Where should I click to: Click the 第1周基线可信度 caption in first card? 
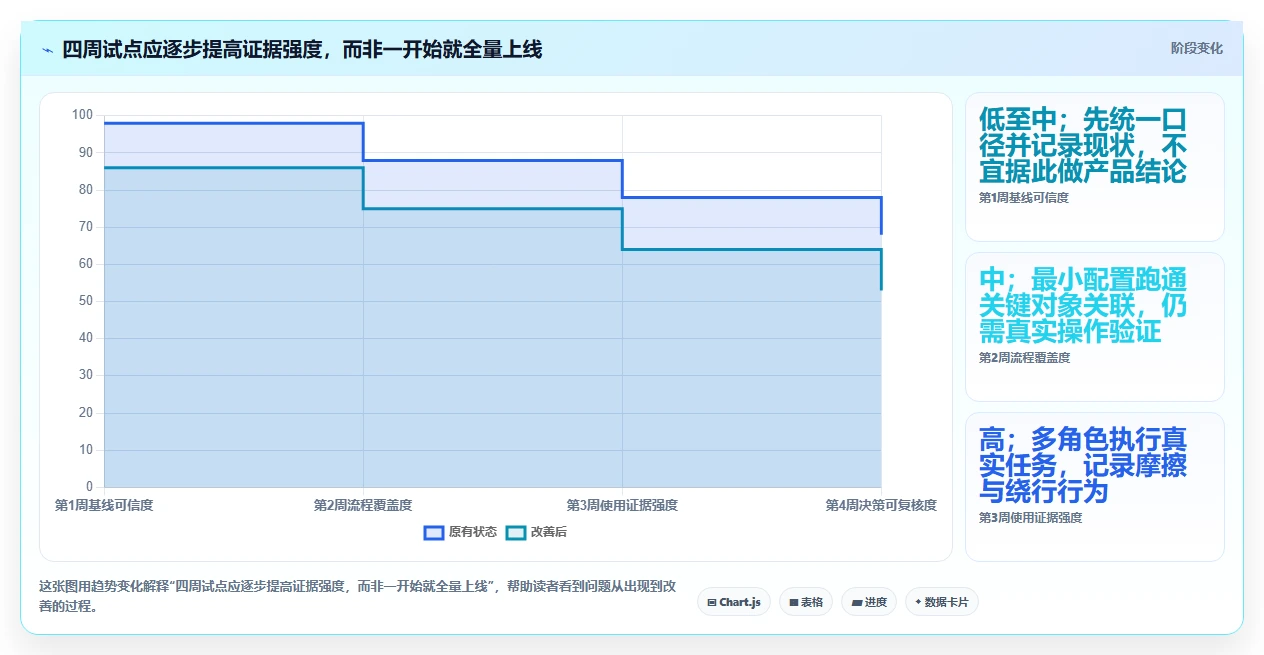pyautogui.click(x=1024, y=198)
